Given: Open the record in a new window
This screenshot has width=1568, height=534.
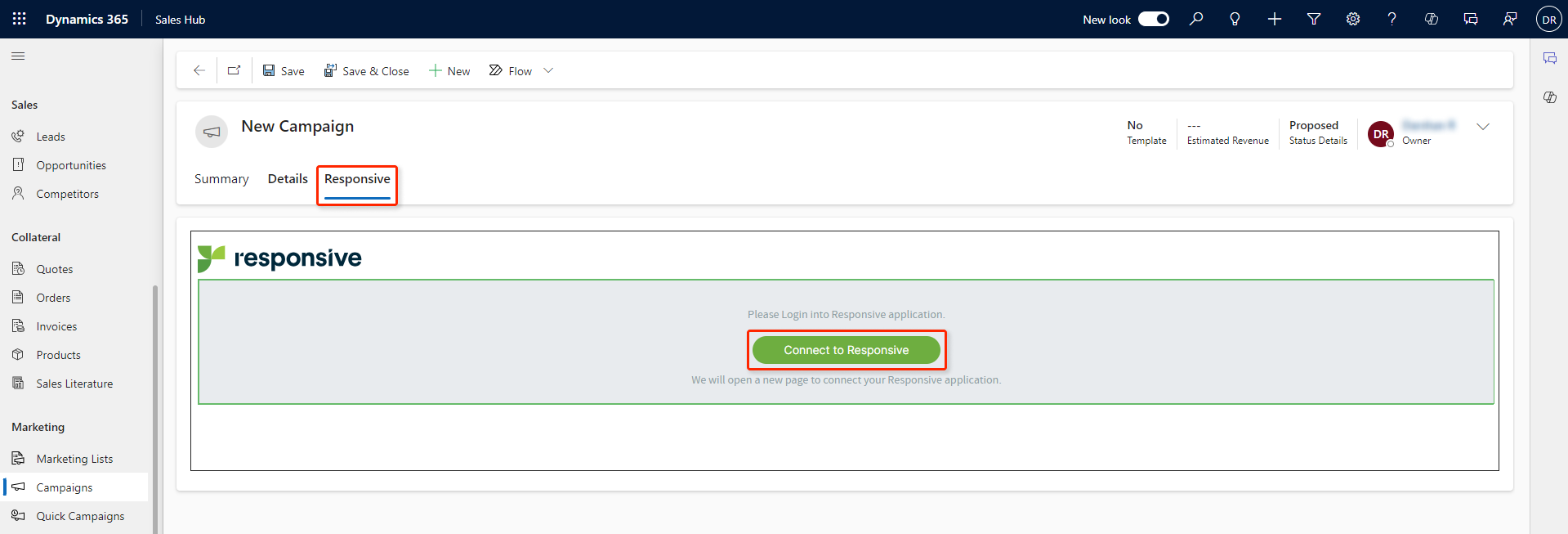Looking at the screenshot, I should point(235,70).
